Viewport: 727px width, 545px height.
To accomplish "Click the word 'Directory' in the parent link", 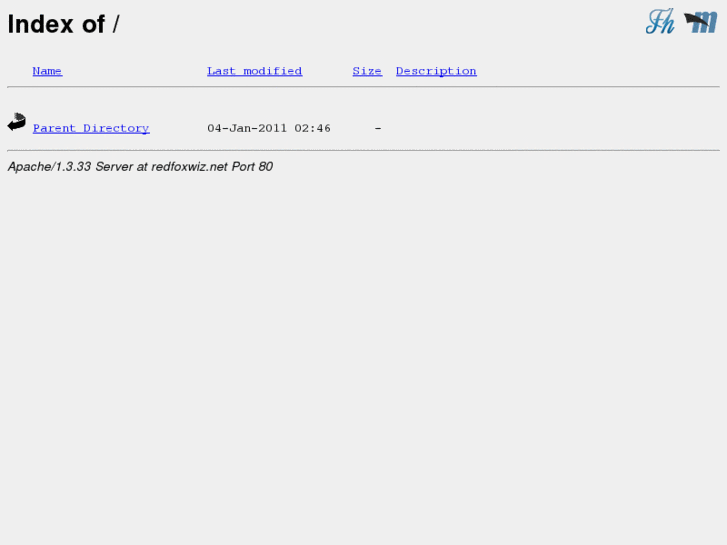I will point(116,128).
